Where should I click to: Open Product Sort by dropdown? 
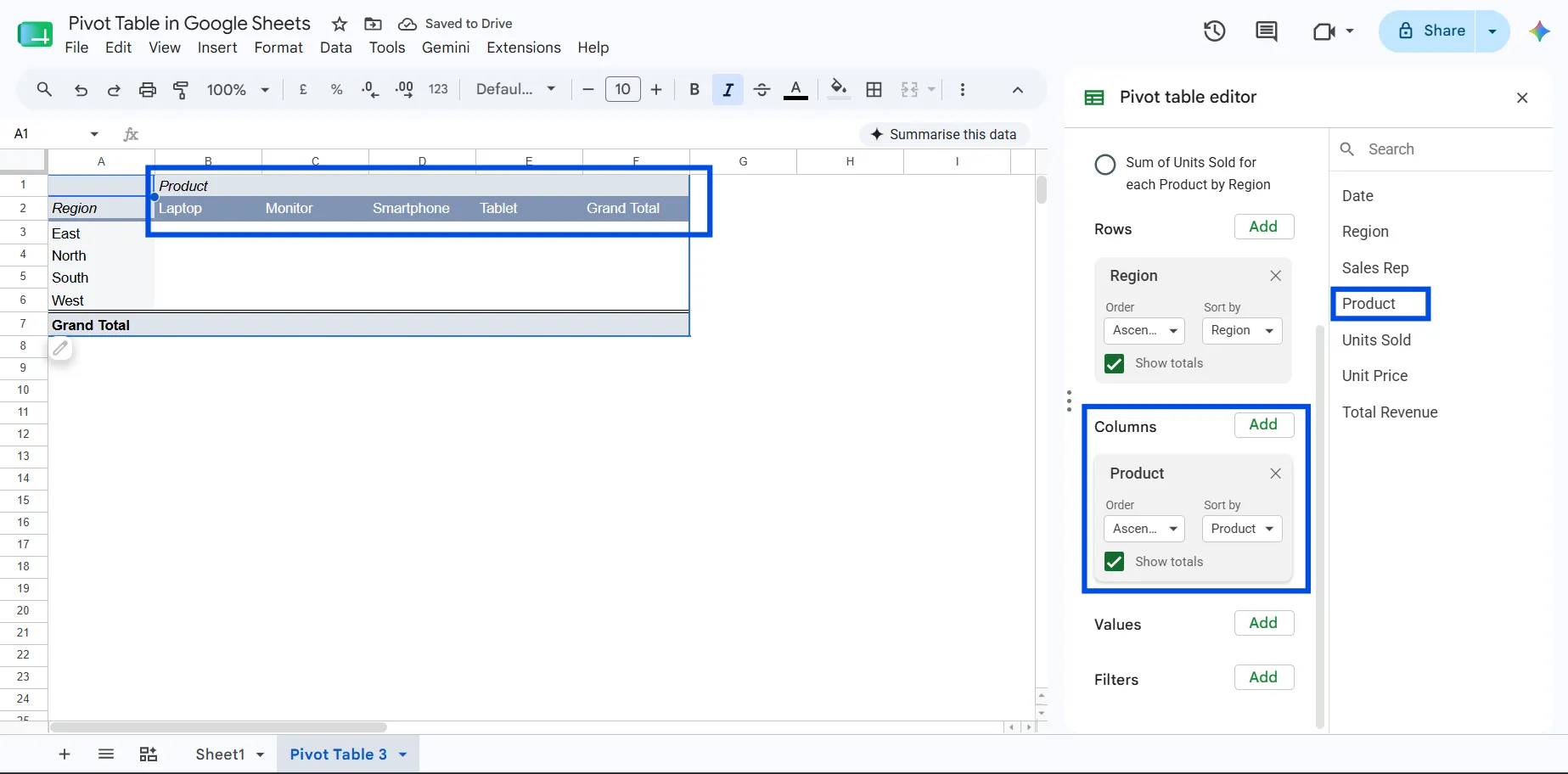tap(1242, 529)
